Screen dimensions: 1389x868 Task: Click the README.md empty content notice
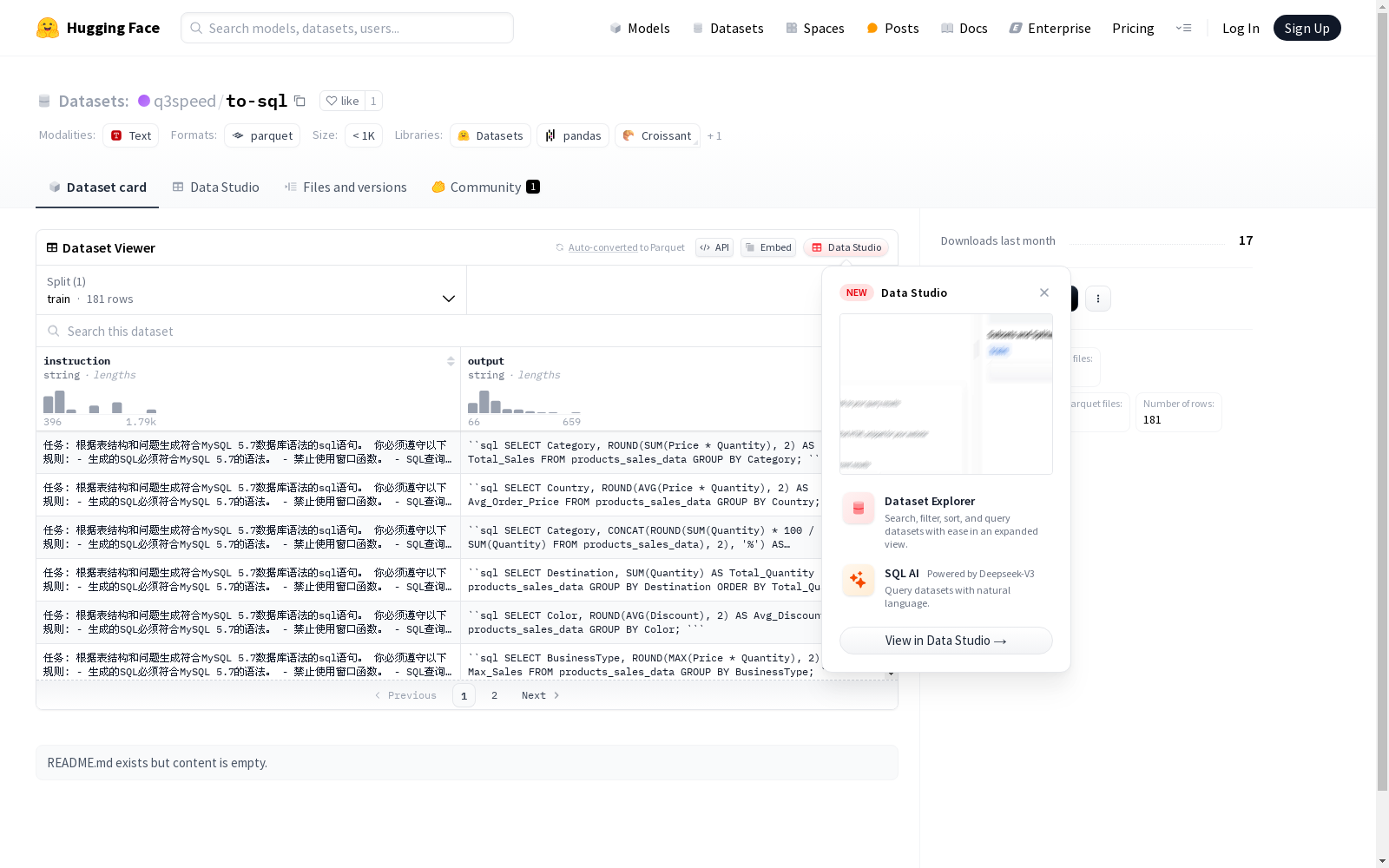coord(467,763)
